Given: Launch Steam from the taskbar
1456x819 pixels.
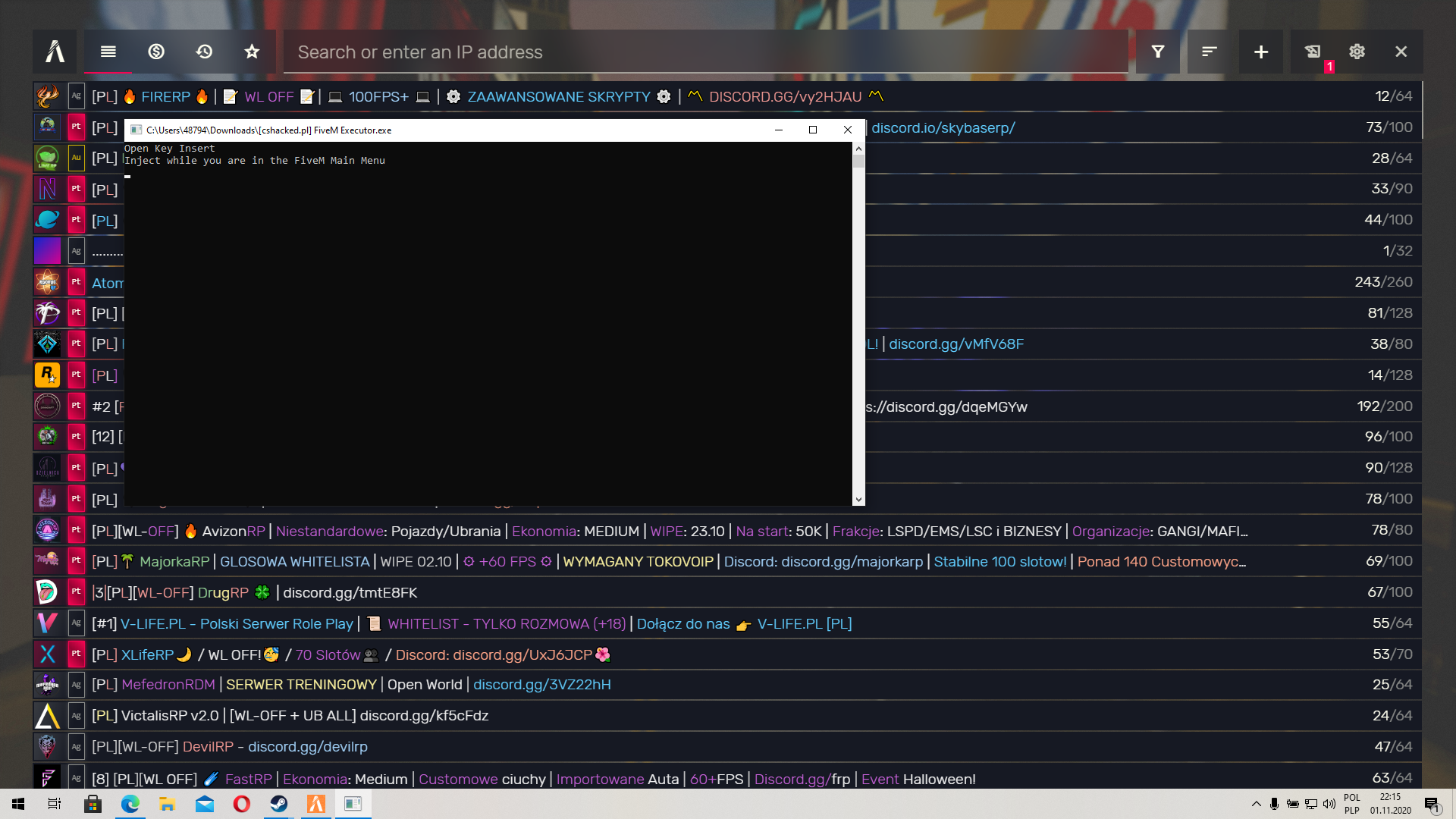Looking at the screenshot, I should point(279,804).
